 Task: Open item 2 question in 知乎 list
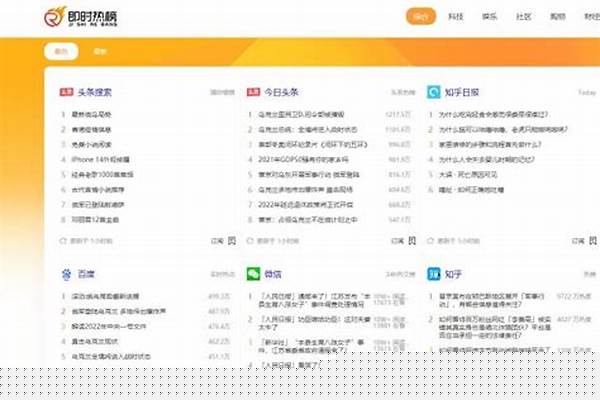click(495, 327)
